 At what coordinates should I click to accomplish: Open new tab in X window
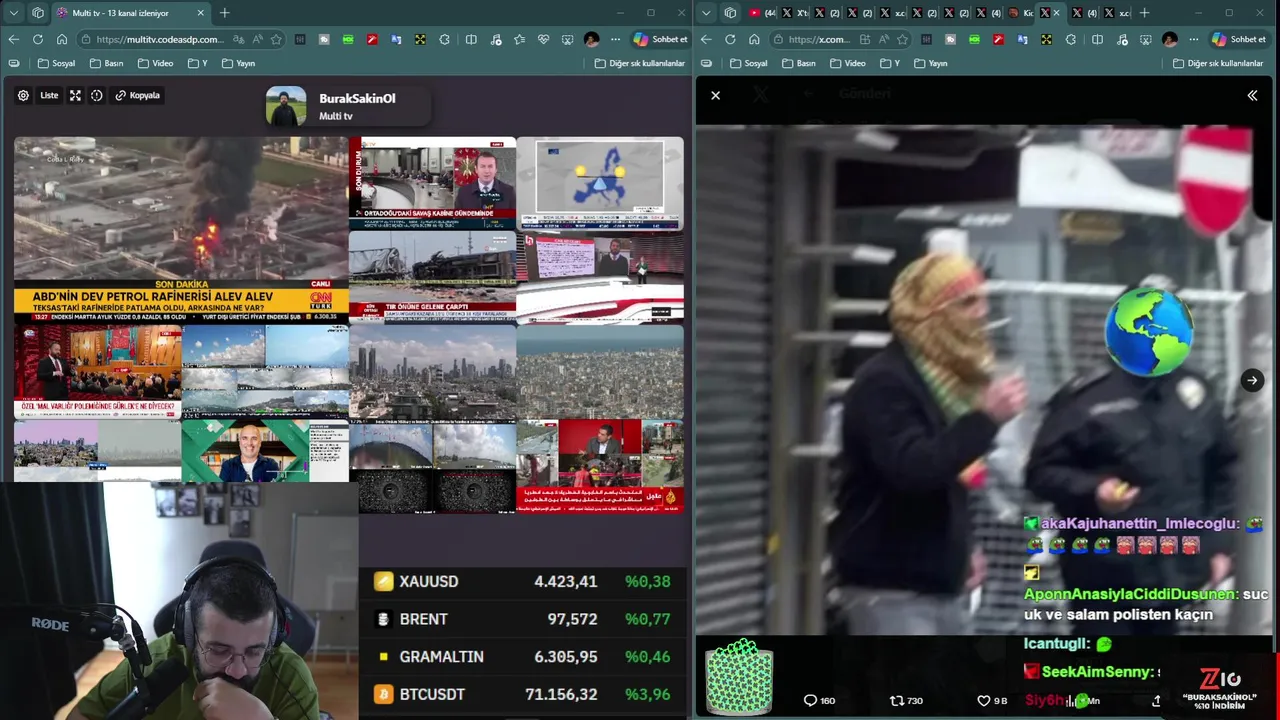point(1144,13)
